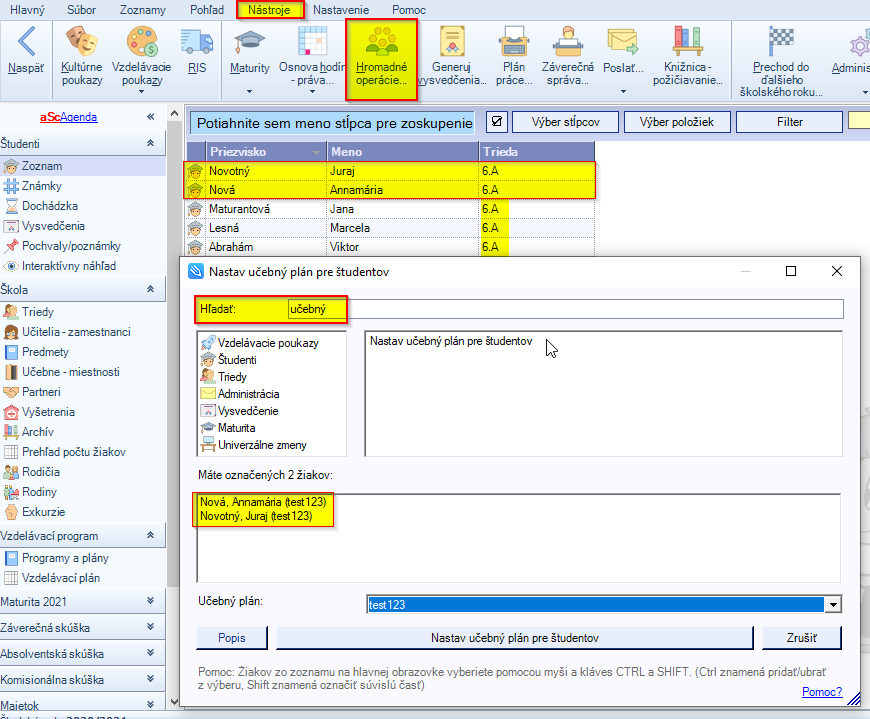This screenshot has width=870, height=719.
Task: Open Predmety in the sidebar
Action: 45,352
